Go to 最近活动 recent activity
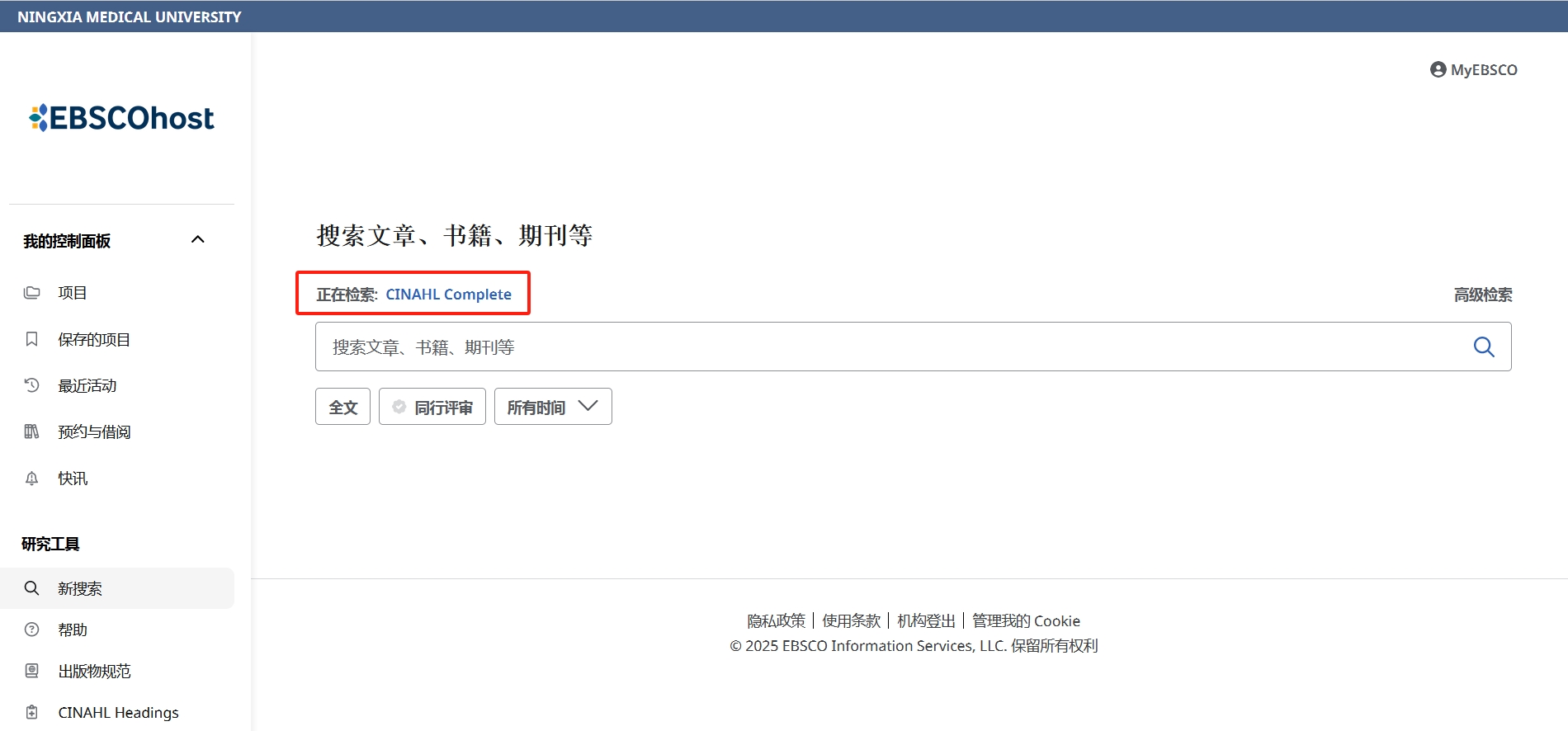The height and width of the screenshot is (731, 1568). 87,385
